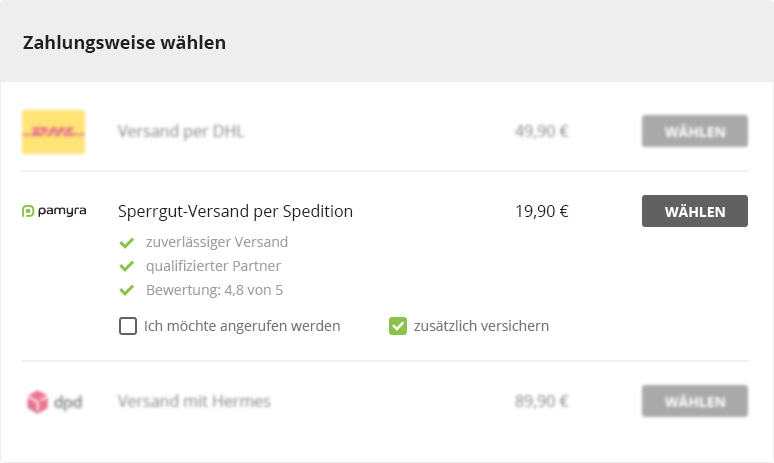Click the 'qualifizierter Partner' text
The image size is (774, 463).
[x=213, y=266]
